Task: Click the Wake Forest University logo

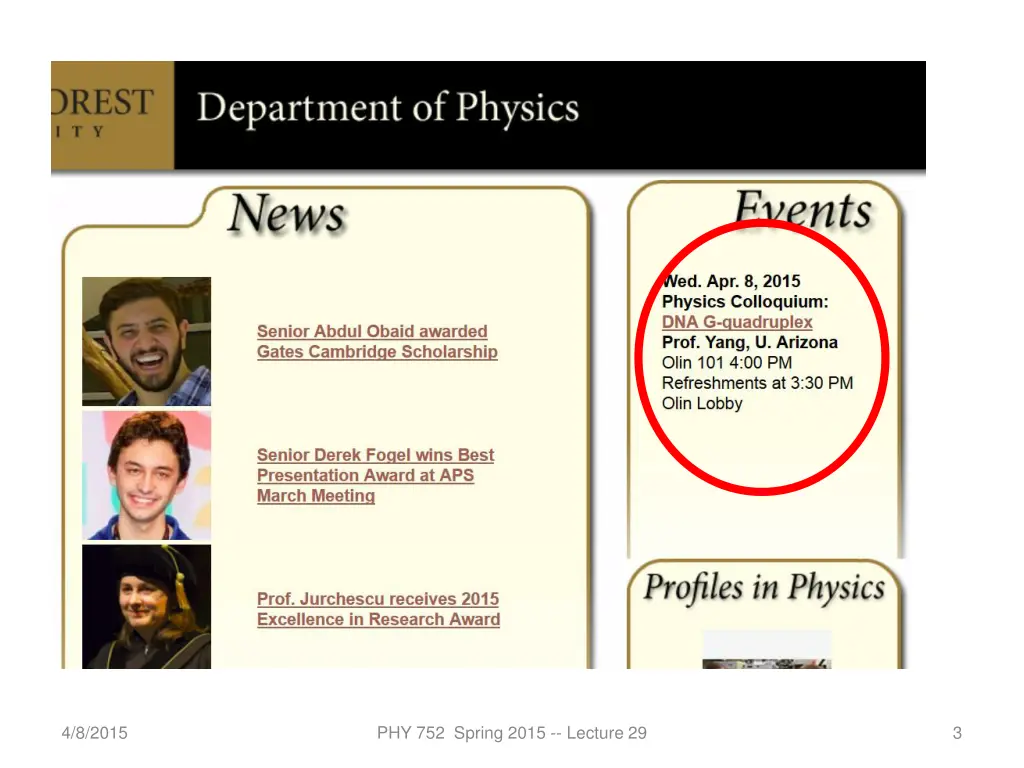Action: click(111, 115)
